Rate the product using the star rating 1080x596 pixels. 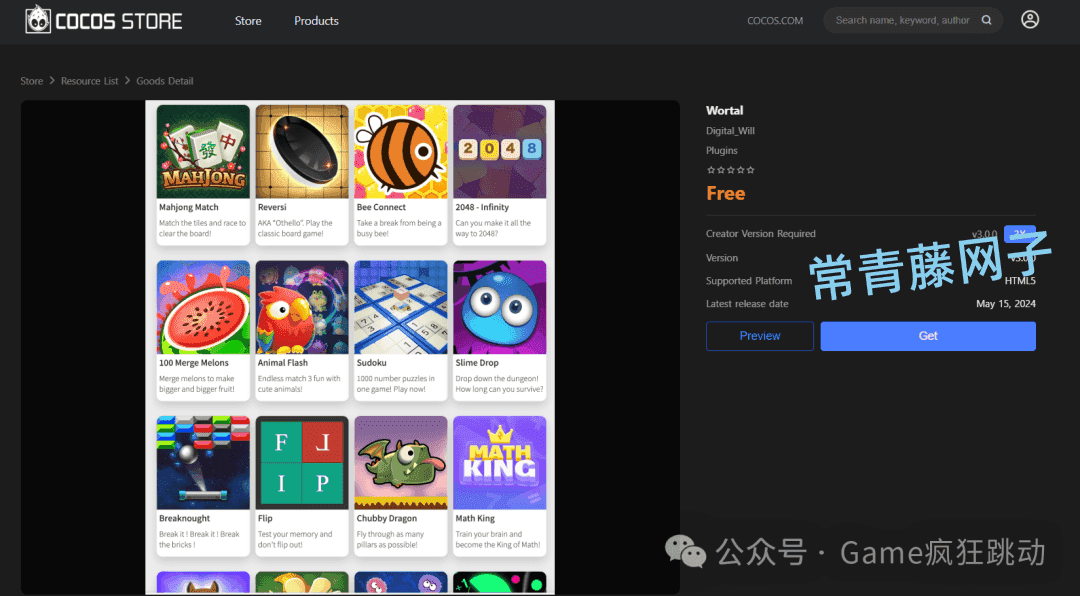pyautogui.click(x=730, y=169)
